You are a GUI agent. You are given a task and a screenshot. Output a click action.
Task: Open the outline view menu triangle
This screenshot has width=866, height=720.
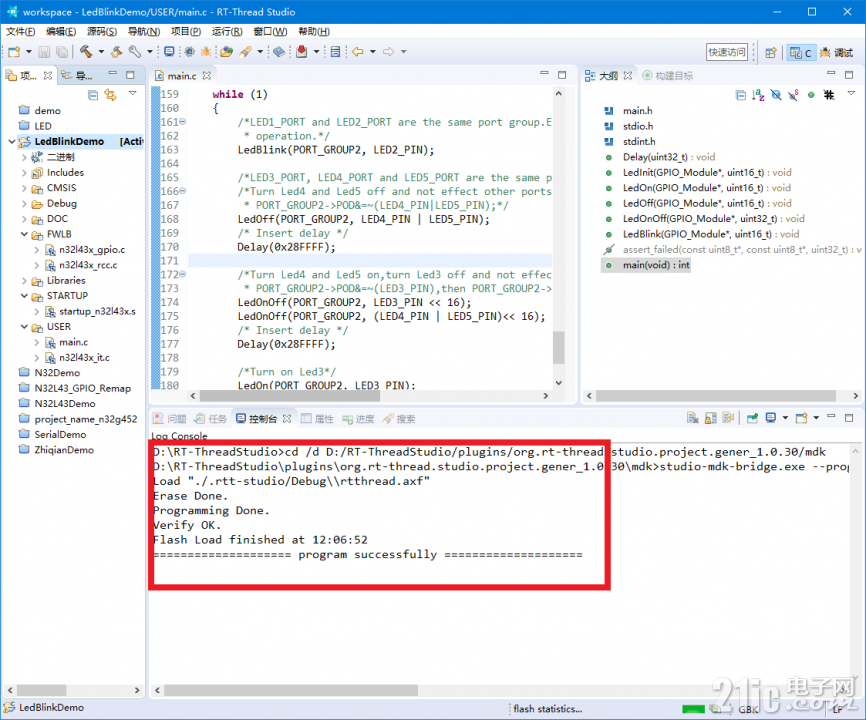[851, 93]
